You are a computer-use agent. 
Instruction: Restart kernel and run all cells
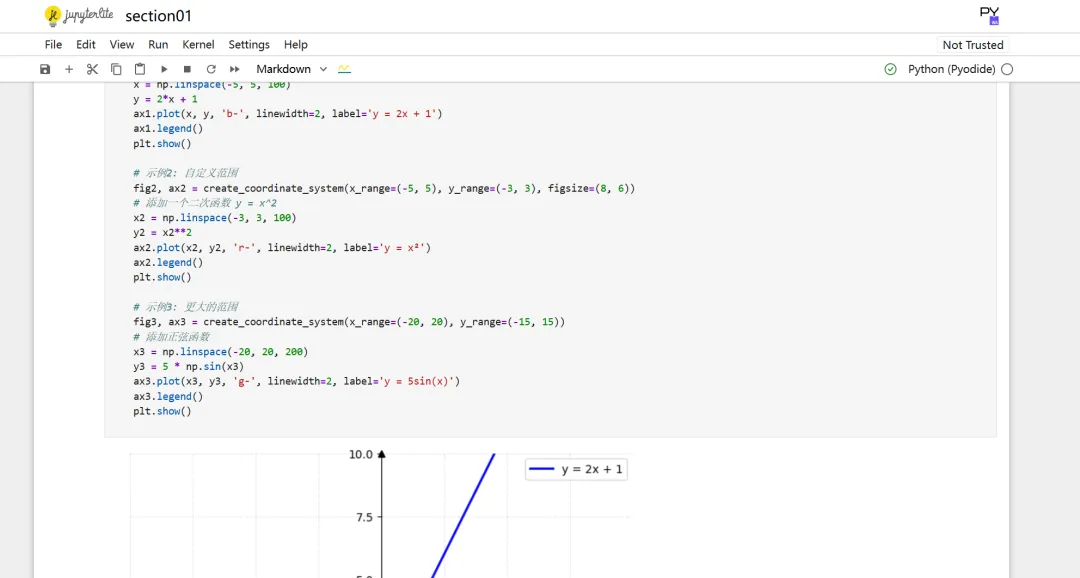tap(235, 69)
